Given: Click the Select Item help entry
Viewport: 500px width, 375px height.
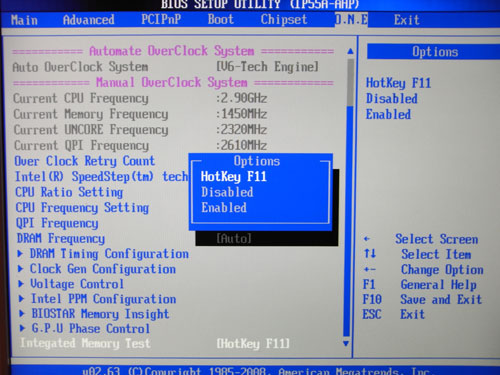Looking at the screenshot, I should point(418,254).
